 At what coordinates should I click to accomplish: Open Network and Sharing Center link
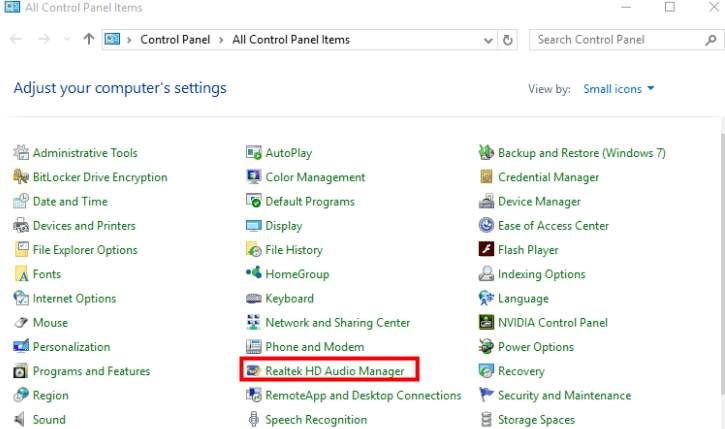(x=337, y=323)
